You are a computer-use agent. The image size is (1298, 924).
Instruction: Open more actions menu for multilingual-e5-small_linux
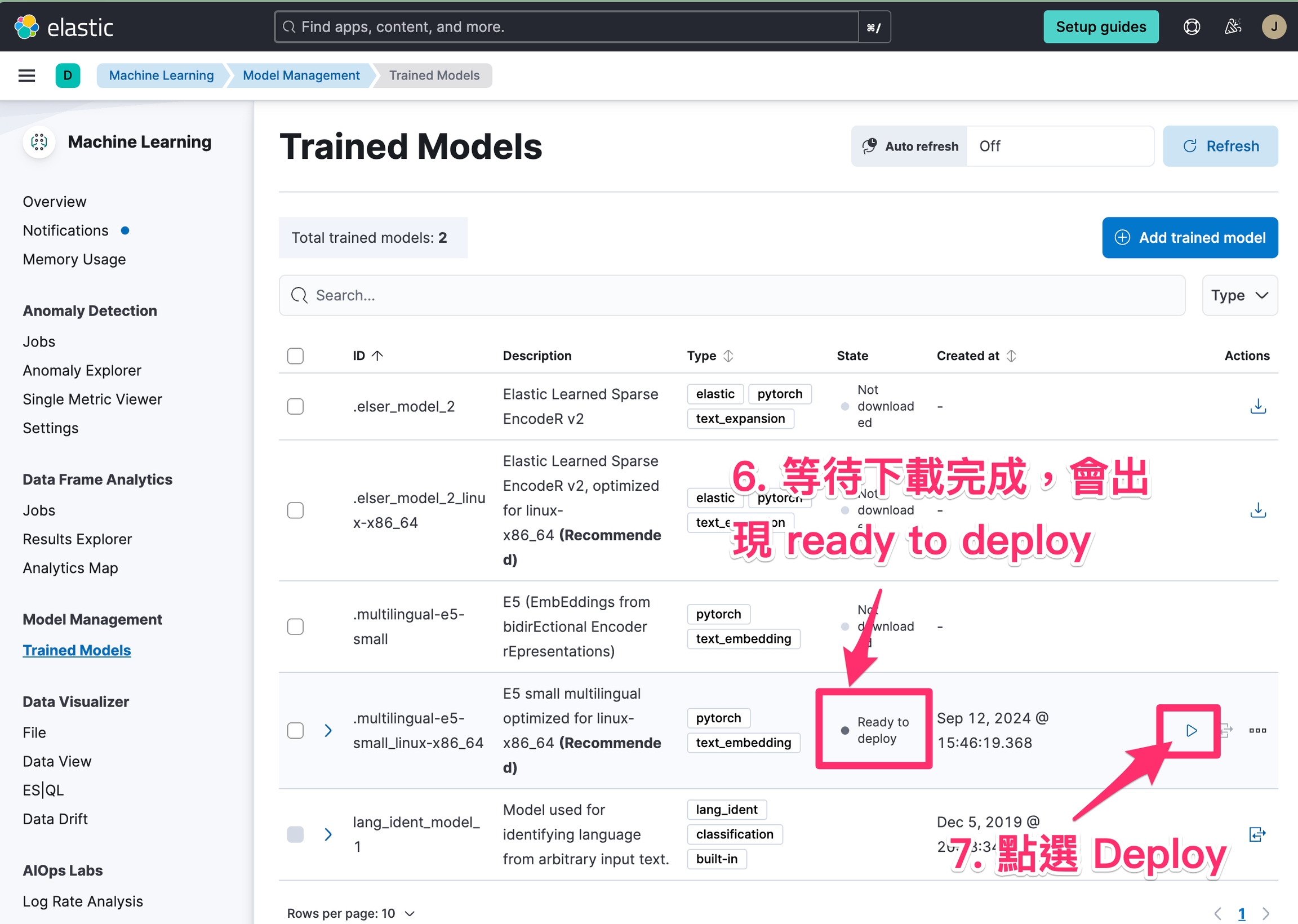click(x=1257, y=731)
